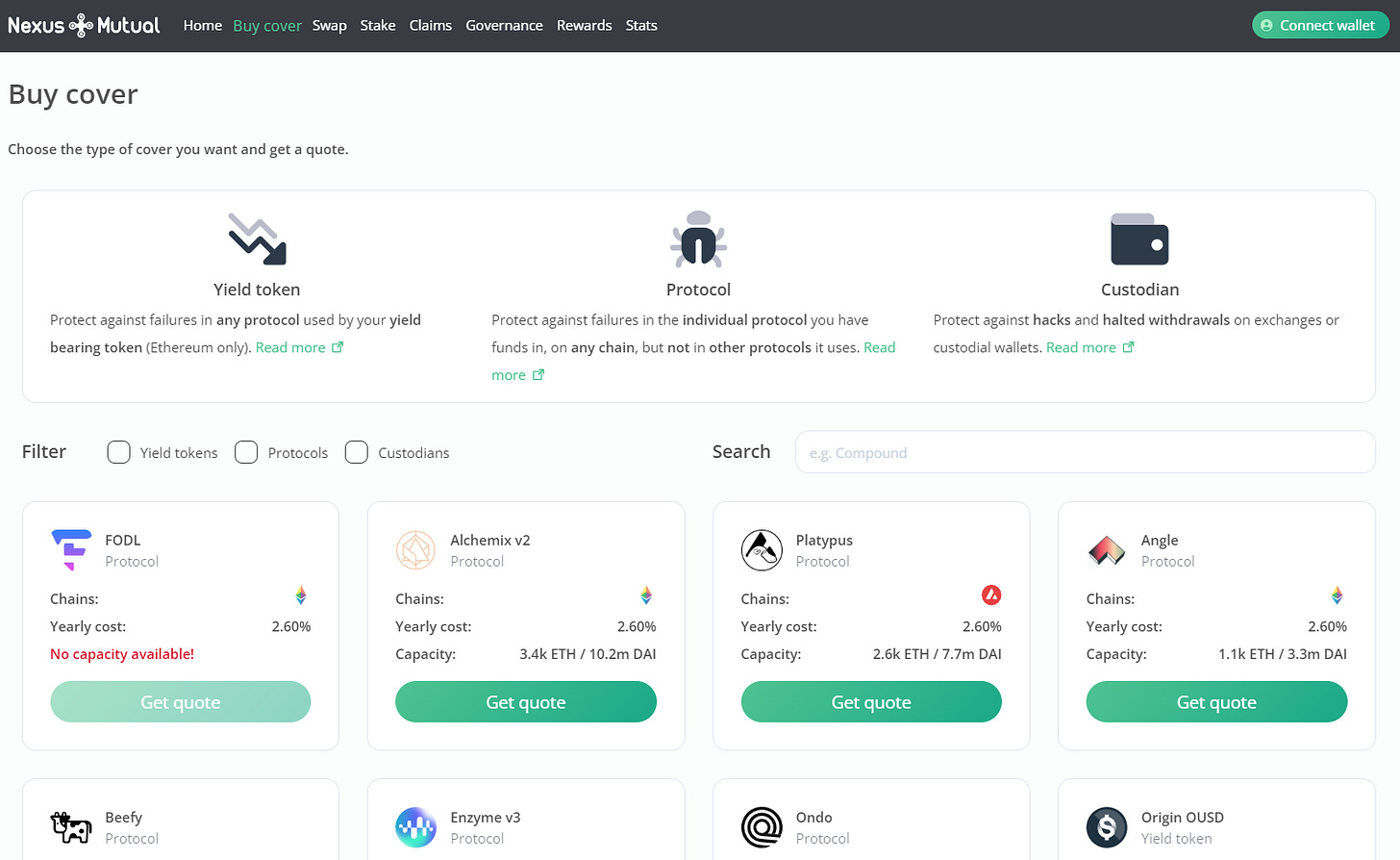Open the Rewards page
This screenshot has width=1400, height=860.
(x=585, y=25)
